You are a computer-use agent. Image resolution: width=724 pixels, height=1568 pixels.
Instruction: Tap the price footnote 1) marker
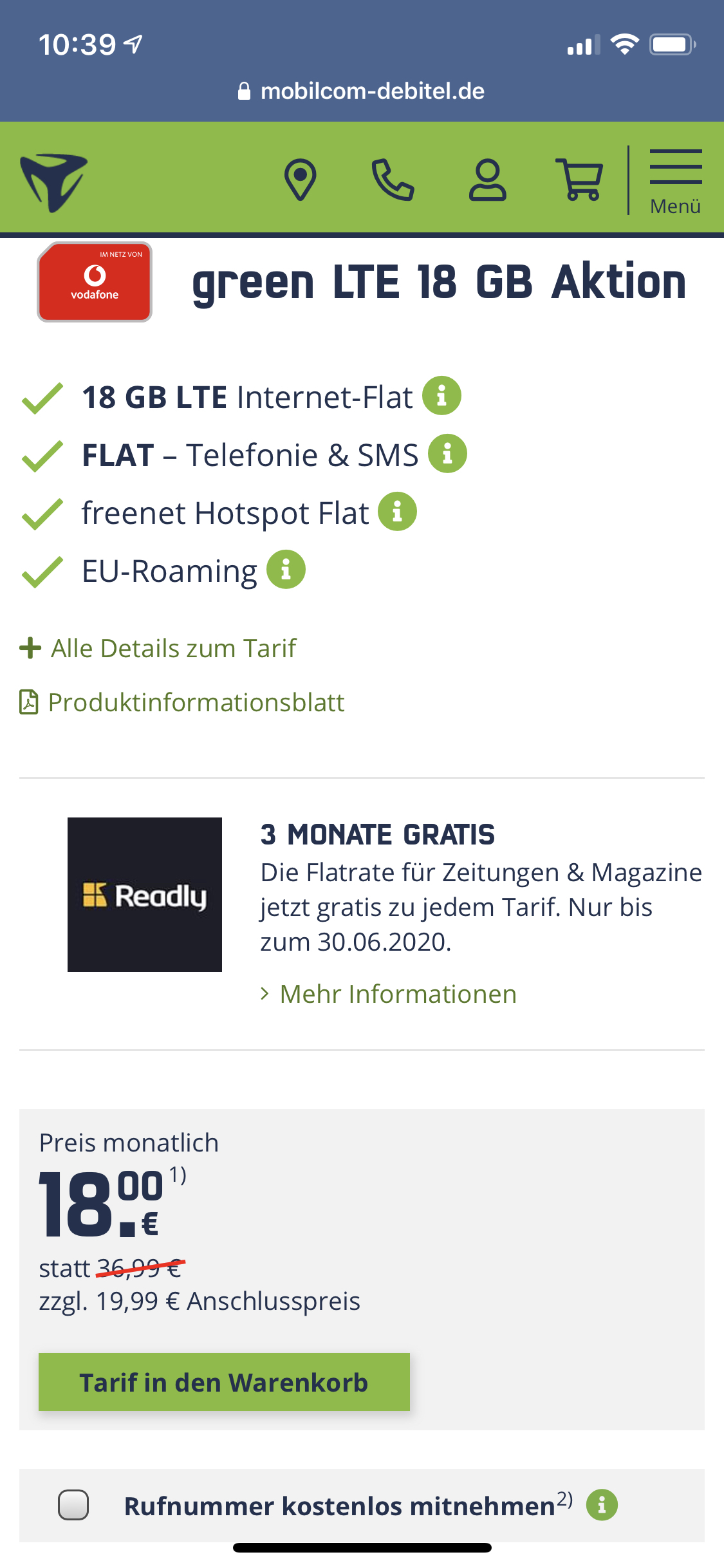pyautogui.click(x=178, y=1175)
